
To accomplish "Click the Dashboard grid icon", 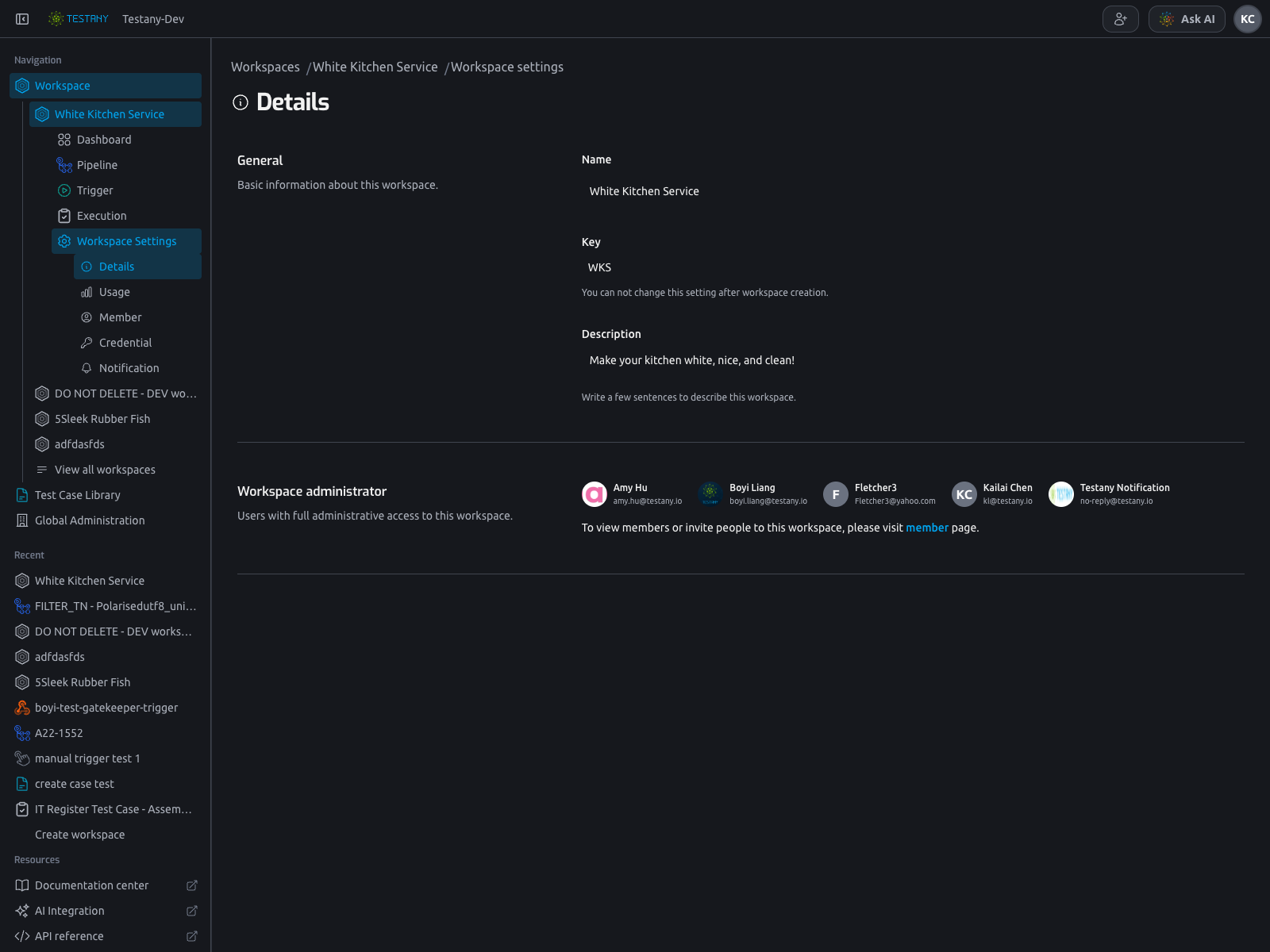I will pos(64,140).
